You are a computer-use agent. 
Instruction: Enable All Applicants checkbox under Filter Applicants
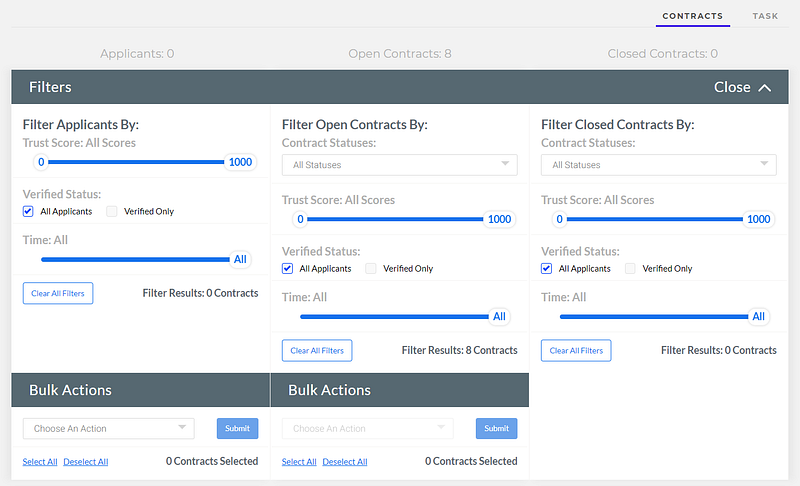point(28,211)
